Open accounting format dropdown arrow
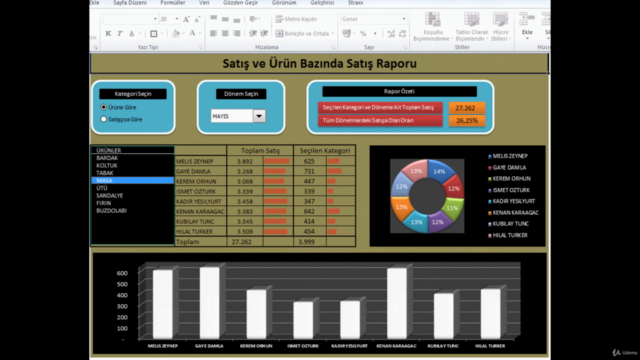640x360 pixels. pyautogui.click(x=354, y=33)
